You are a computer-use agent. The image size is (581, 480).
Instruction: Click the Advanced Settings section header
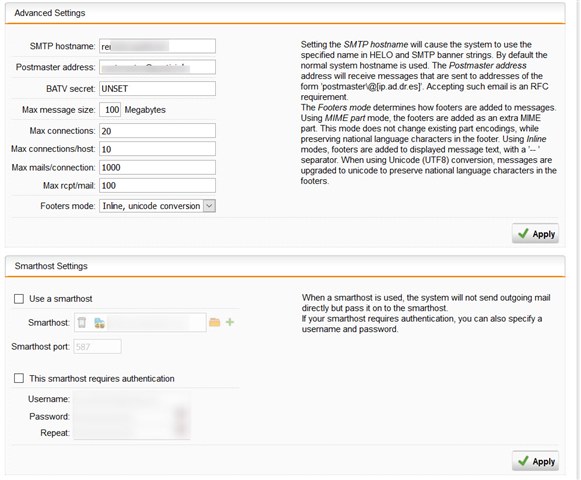point(50,13)
